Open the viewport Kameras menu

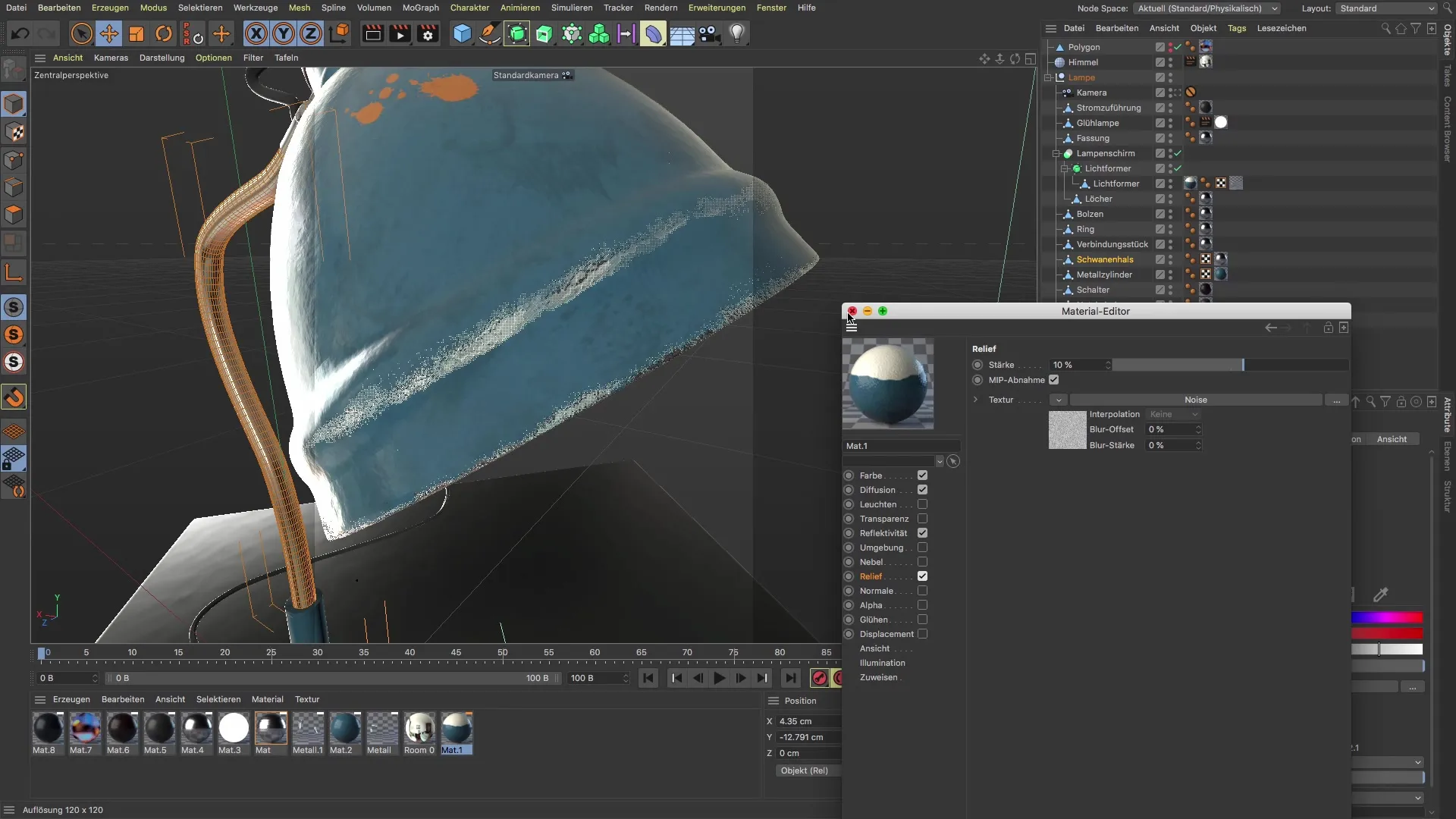coord(111,58)
